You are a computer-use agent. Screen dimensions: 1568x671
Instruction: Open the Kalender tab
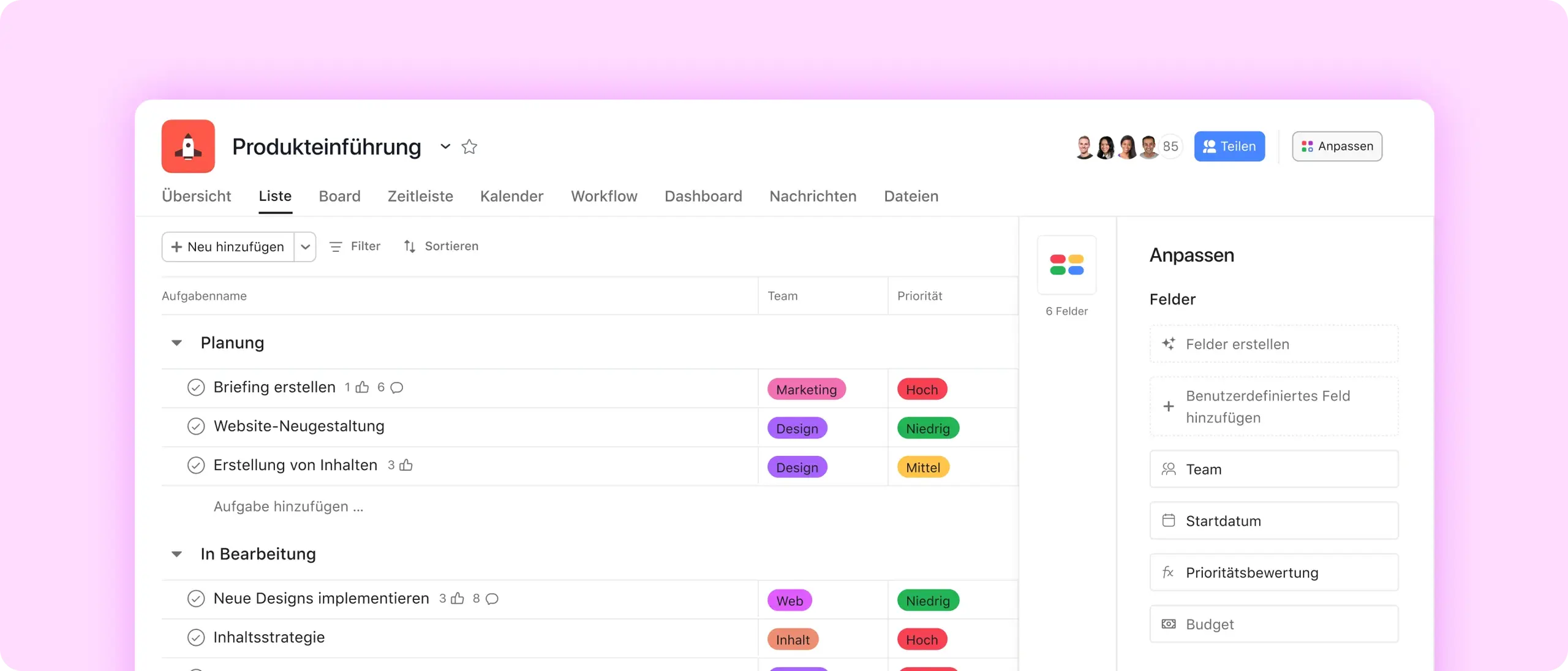511,196
